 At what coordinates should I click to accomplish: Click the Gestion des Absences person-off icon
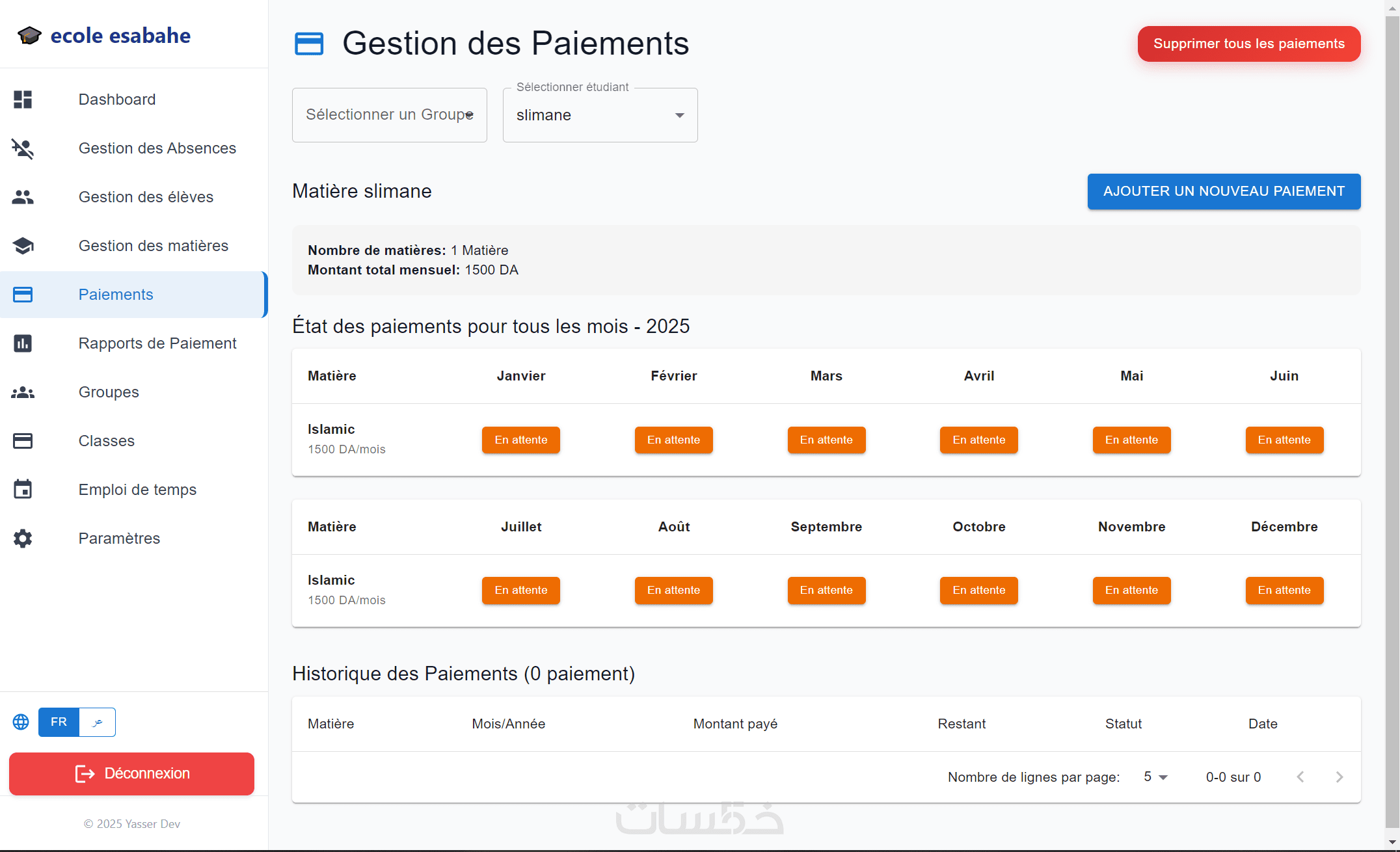coord(23,148)
